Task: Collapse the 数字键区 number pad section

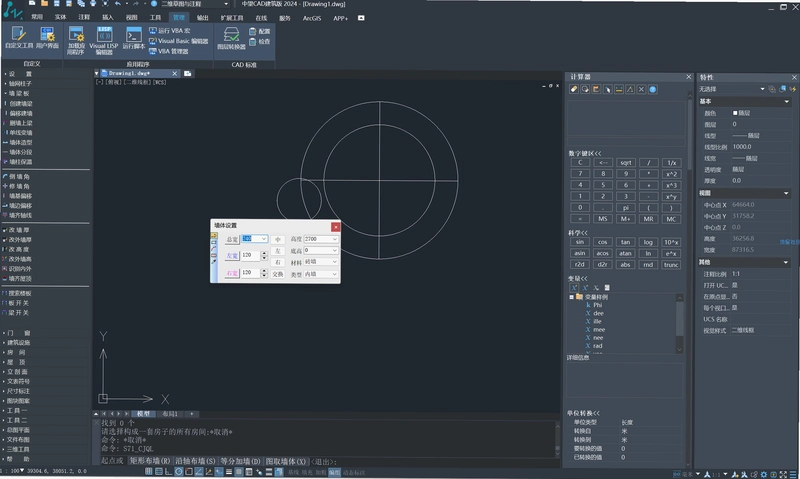Action: [x=585, y=153]
